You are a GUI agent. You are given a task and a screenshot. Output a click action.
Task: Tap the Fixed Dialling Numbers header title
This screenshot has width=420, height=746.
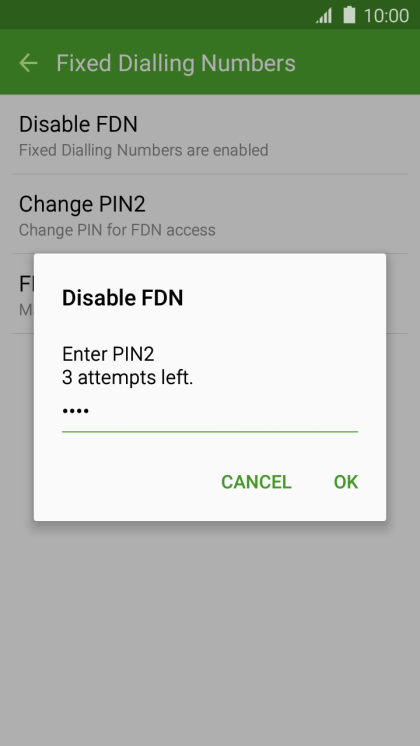pyautogui.click(x=176, y=63)
